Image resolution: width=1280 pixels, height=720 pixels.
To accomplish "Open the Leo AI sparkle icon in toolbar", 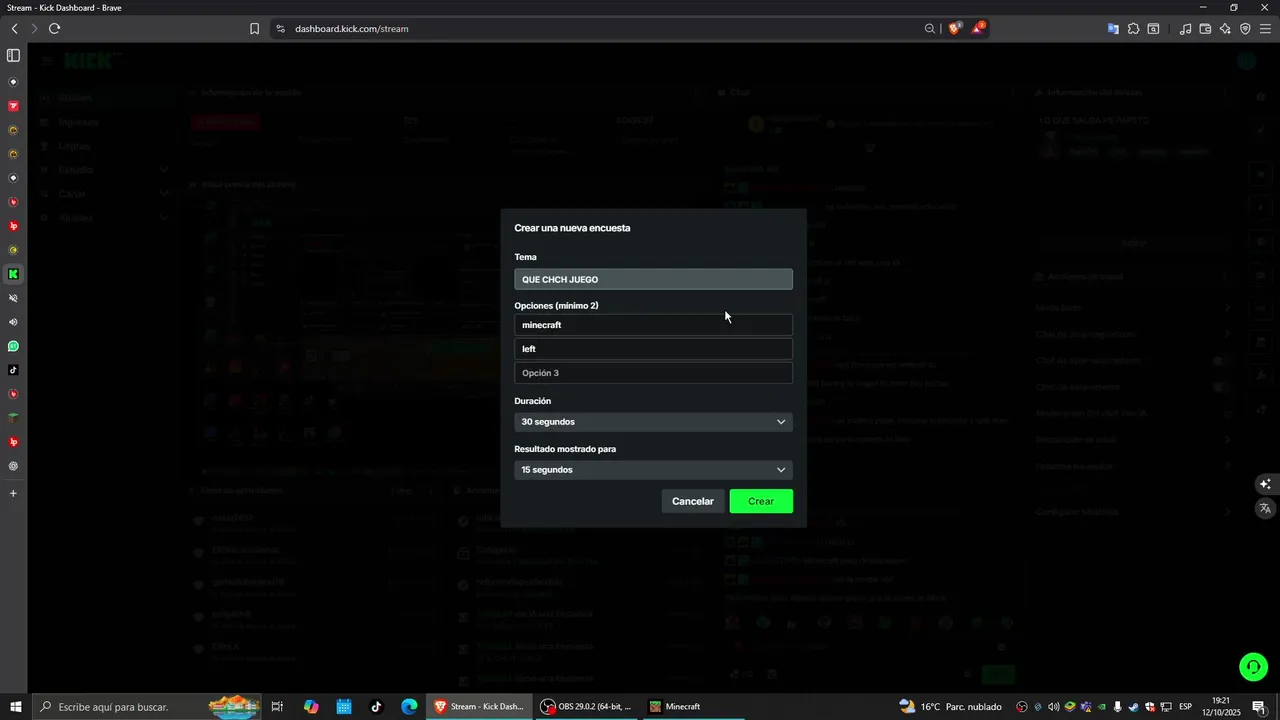I will pos(1225,29).
